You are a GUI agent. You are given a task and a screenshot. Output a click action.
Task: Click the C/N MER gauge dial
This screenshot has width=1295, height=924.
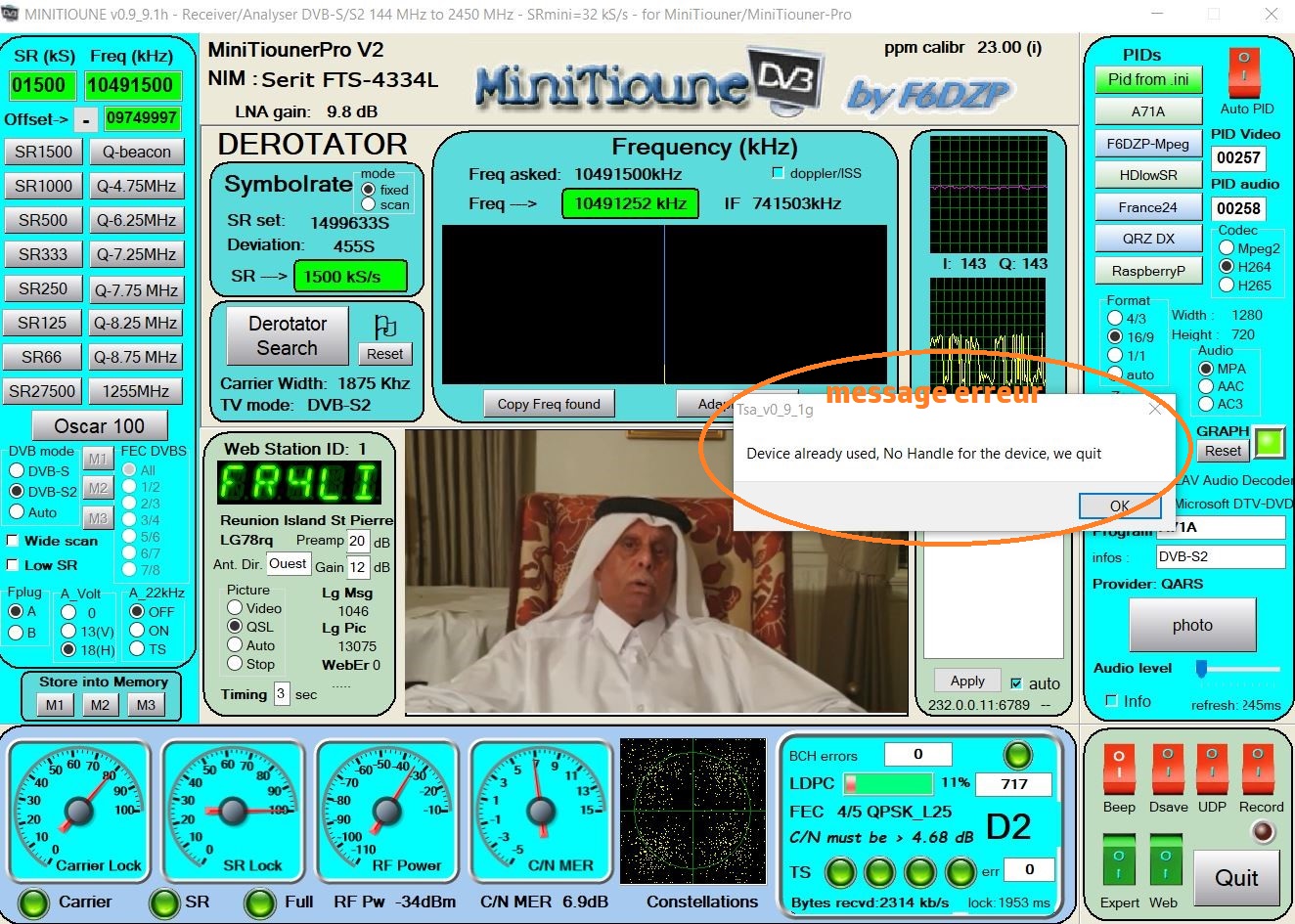541,812
